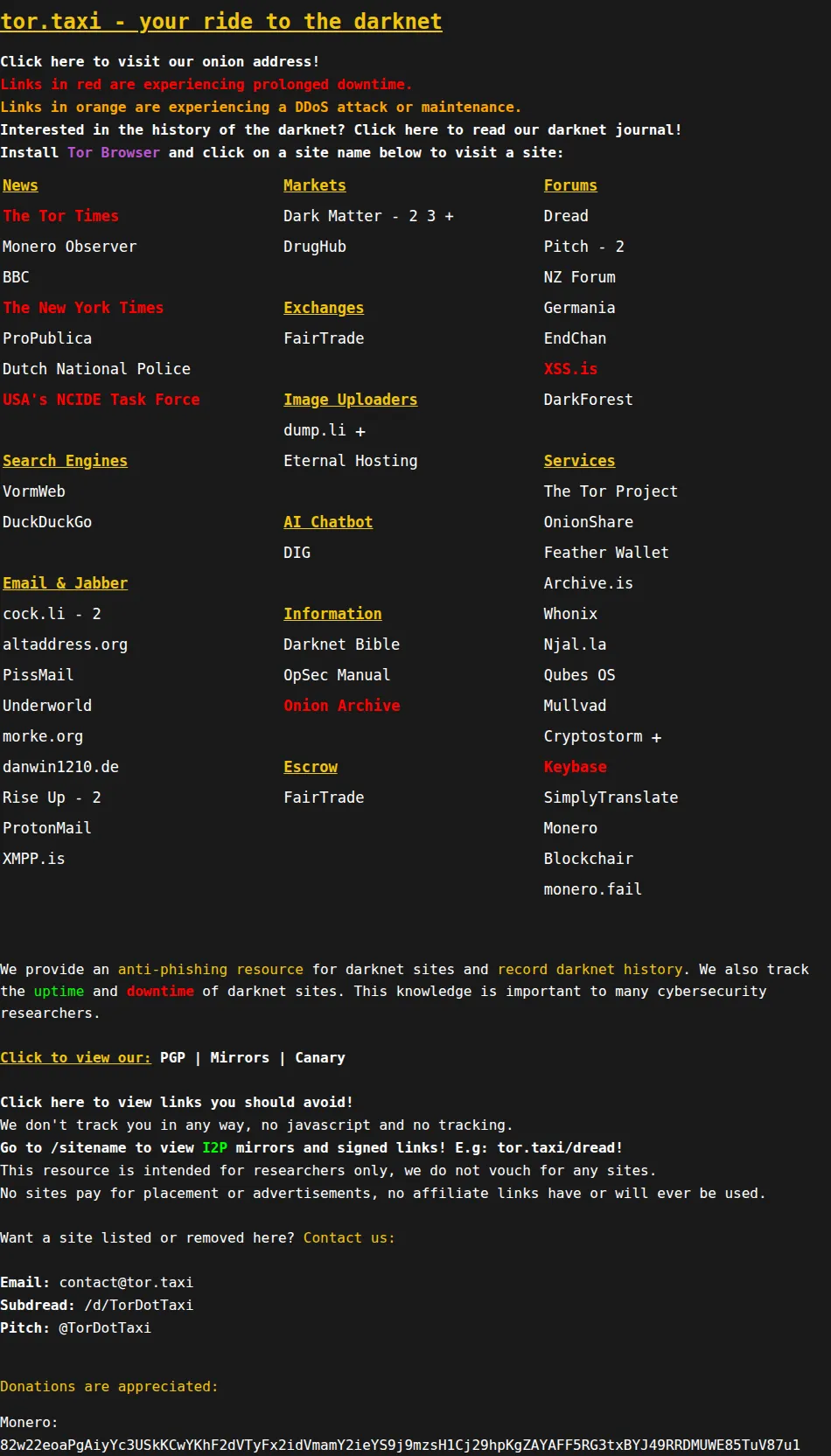This screenshot has height=1456, width=831.
Task: Open the Onion Archive link
Action: [342, 706]
